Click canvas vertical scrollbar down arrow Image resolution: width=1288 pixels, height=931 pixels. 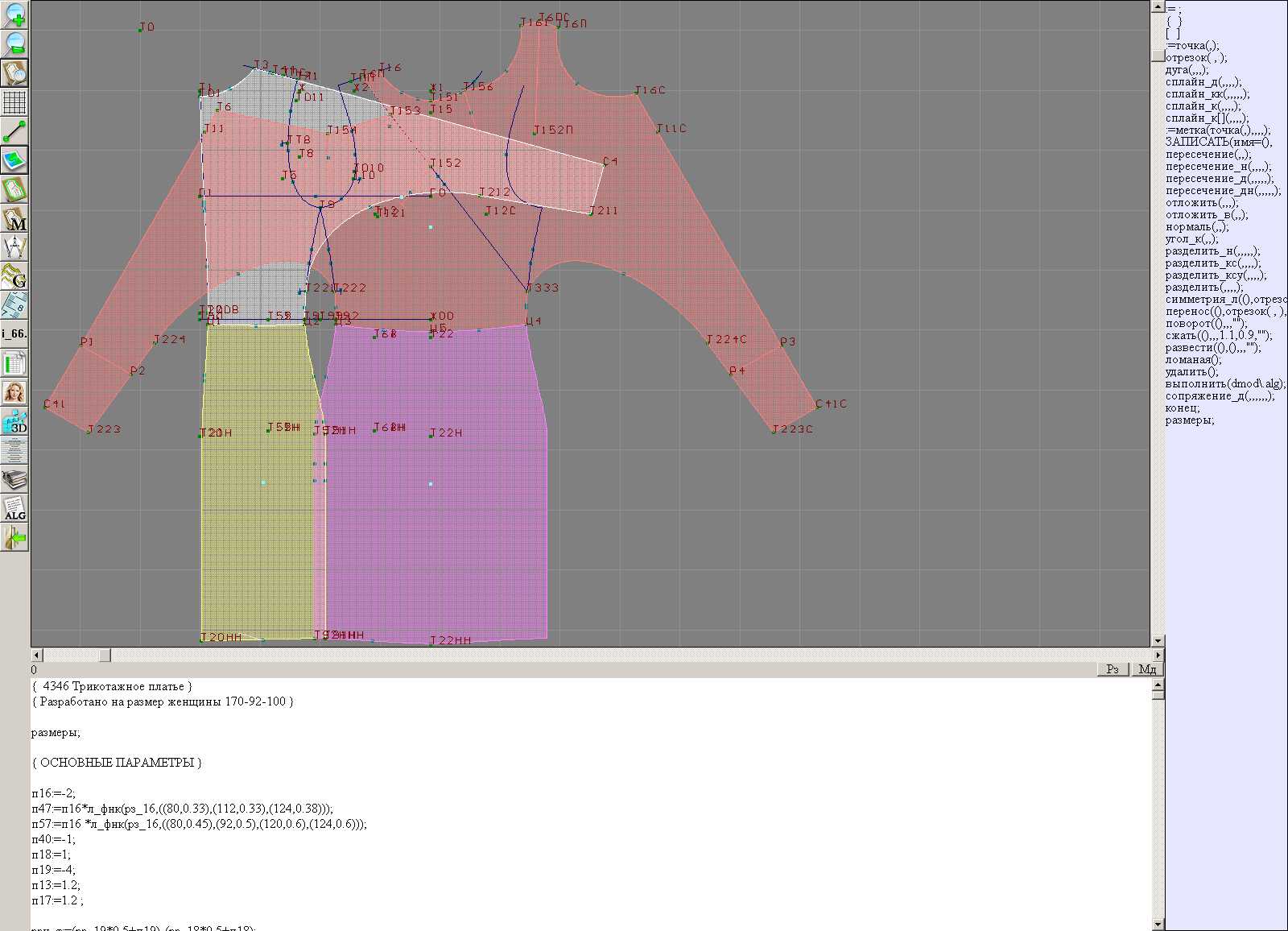(x=1158, y=641)
